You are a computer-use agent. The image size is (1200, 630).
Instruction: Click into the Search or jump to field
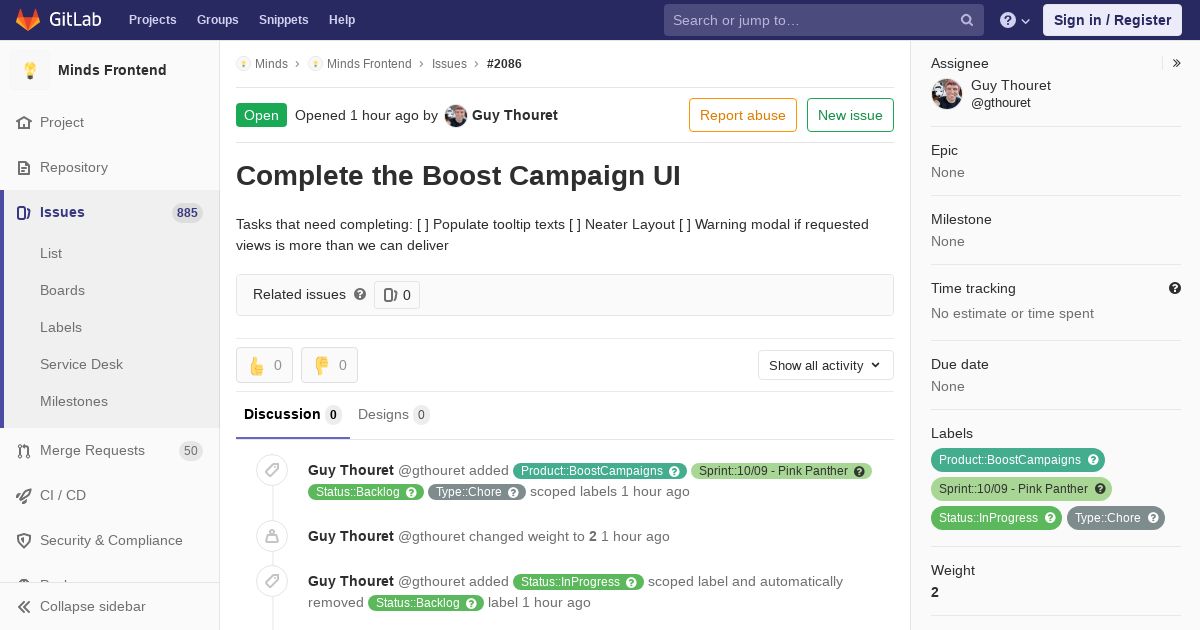point(812,20)
